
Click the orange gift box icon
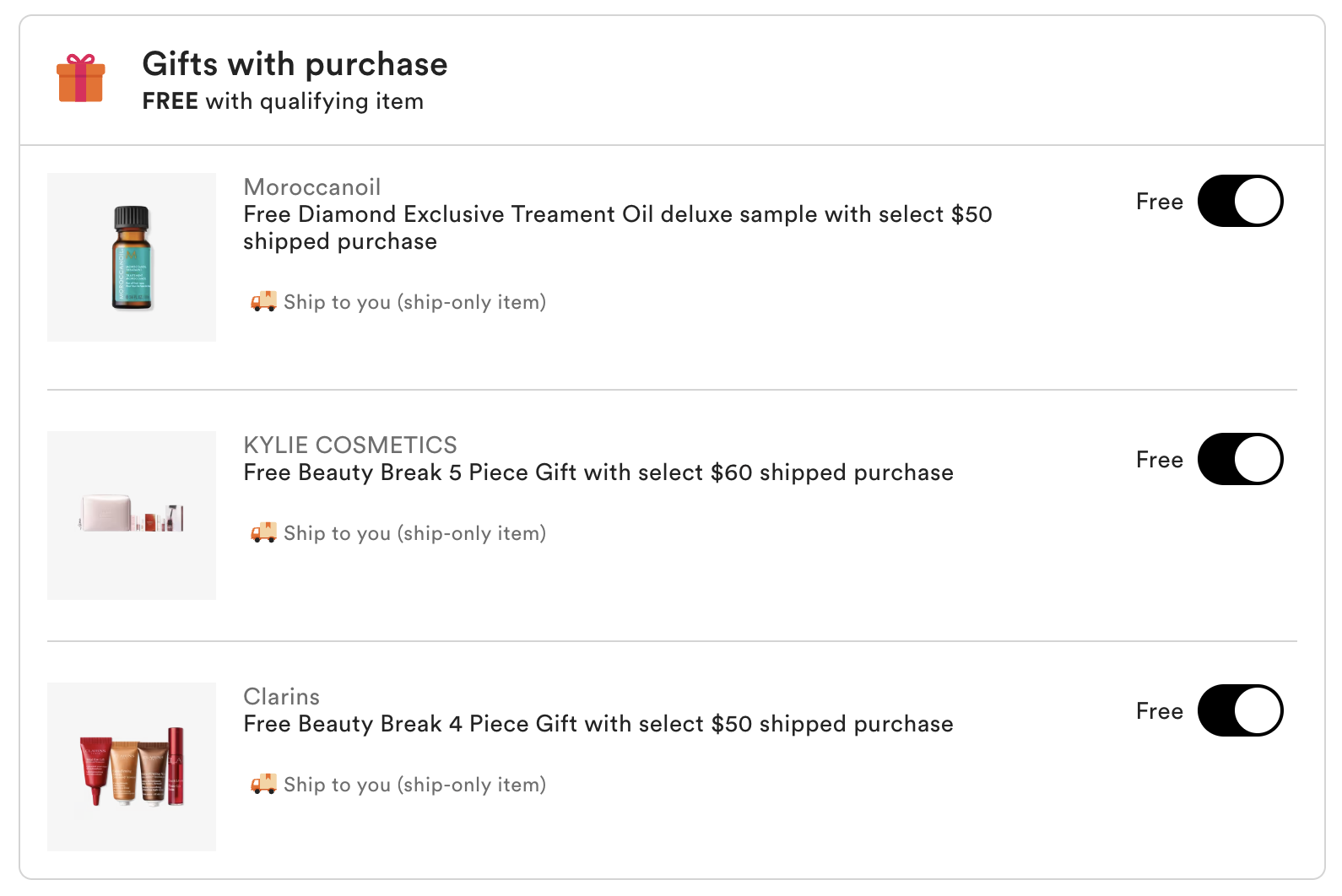81,79
